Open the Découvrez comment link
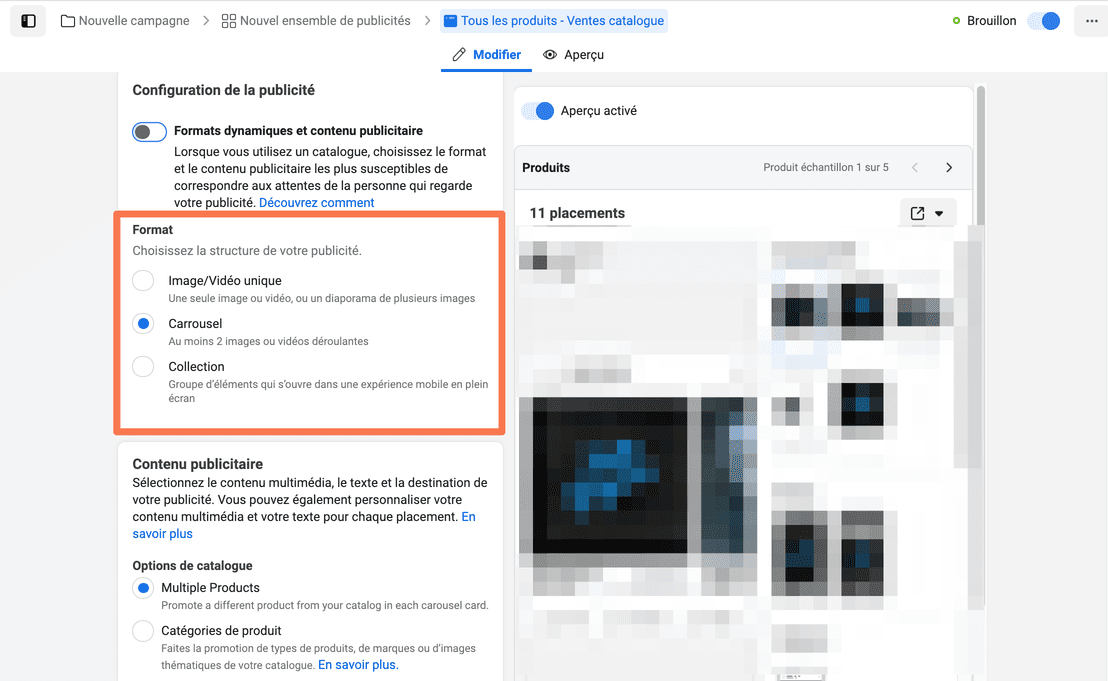The height and width of the screenshot is (681, 1108). point(317,203)
